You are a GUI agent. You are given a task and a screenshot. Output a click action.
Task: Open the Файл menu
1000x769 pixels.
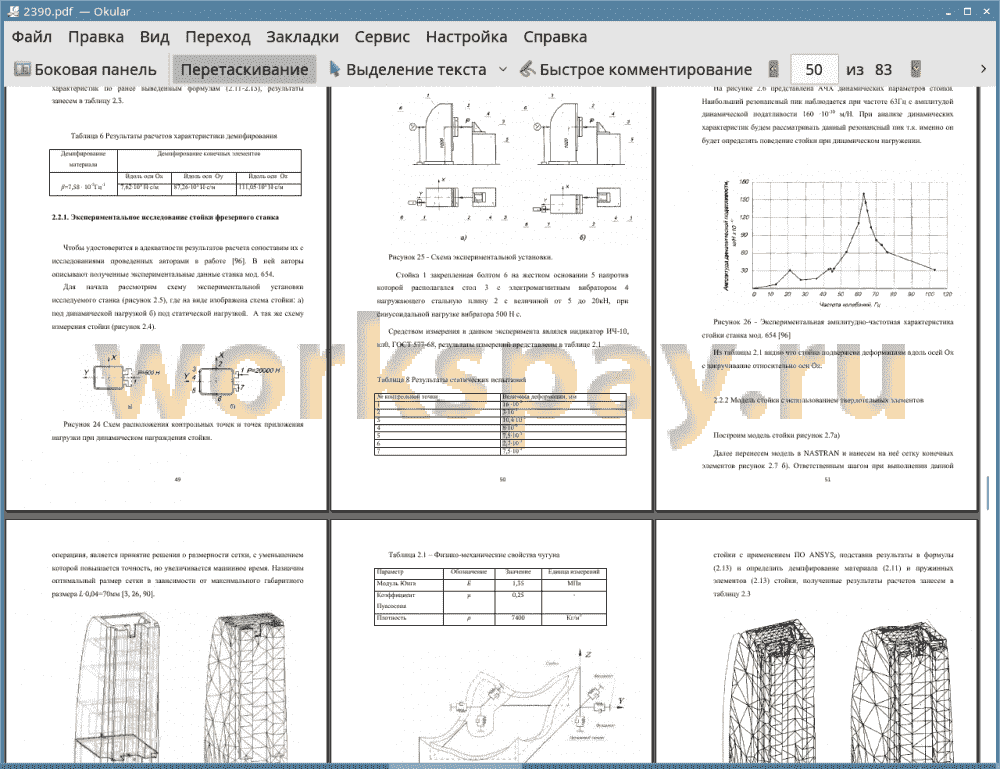[31, 37]
